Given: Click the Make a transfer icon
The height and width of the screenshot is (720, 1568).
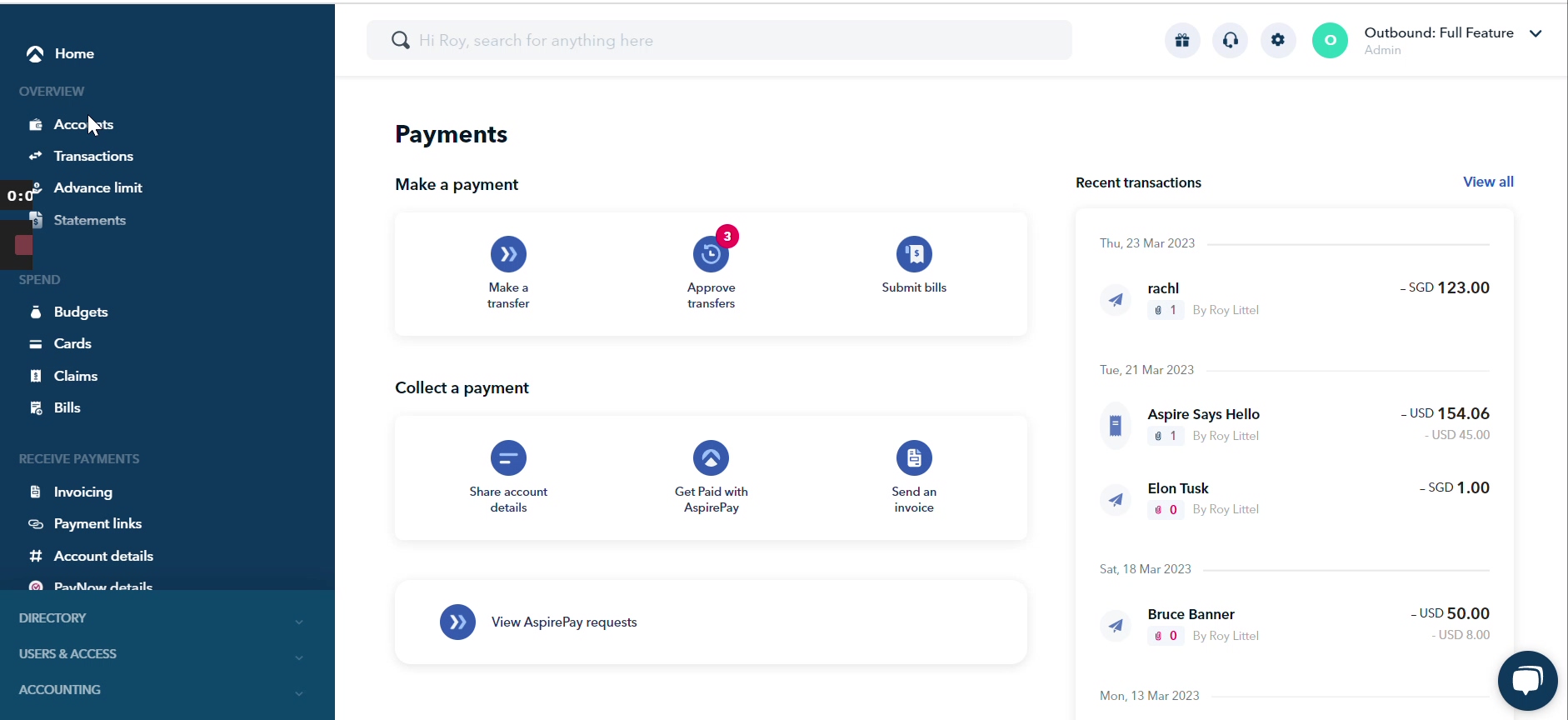Looking at the screenshot, I should tap(508, 254).
